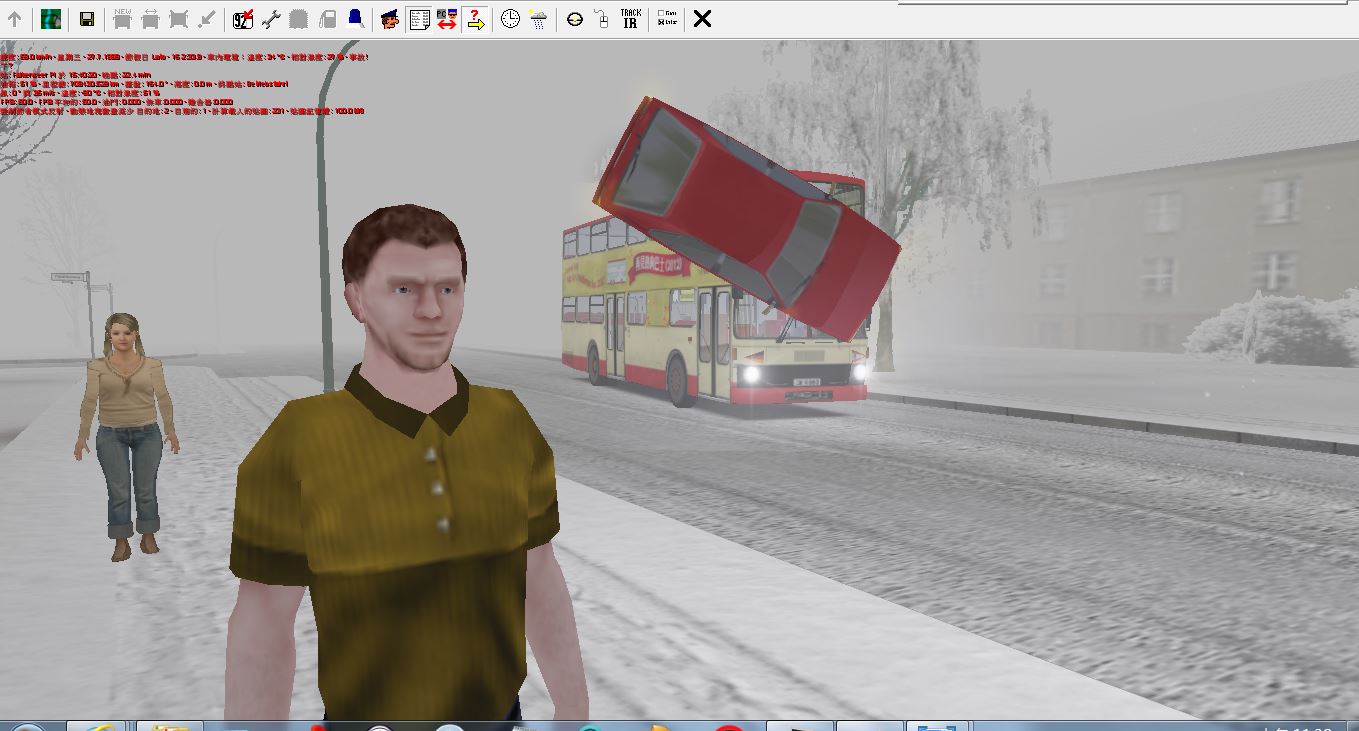
Task: Click the NEW bus toolbar icon
Action: pyautogui.click(x=122, y=19)
